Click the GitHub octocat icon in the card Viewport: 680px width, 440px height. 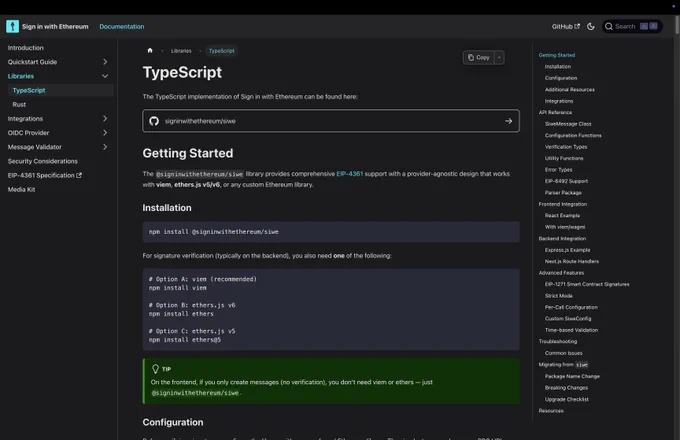[154, 121]
